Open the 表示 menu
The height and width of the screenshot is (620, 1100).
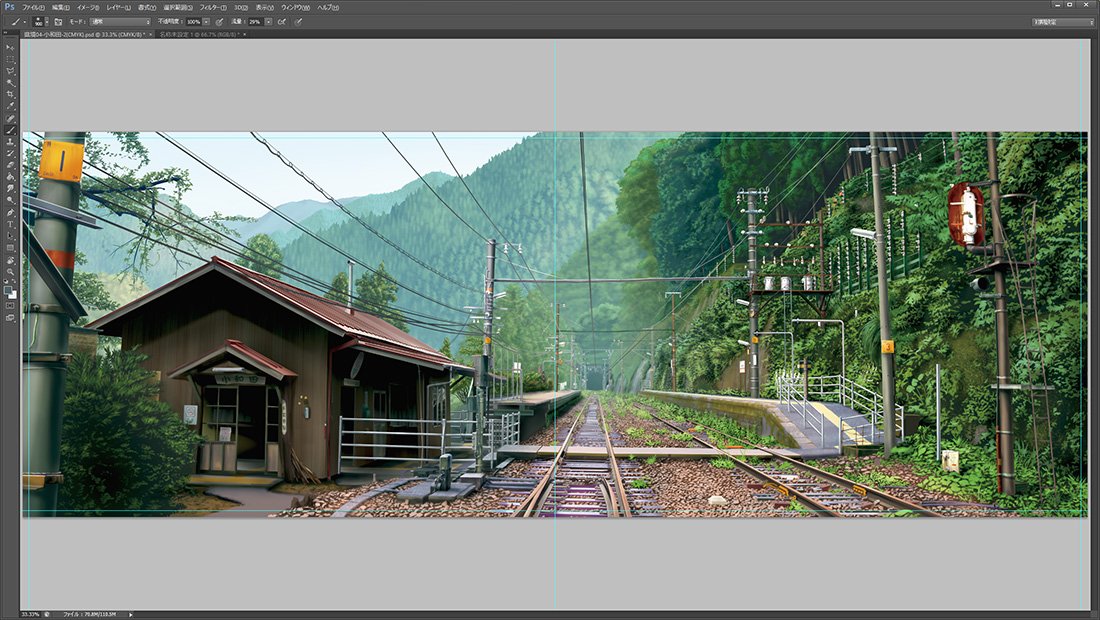pyautogui.click(x=264, y=8)
